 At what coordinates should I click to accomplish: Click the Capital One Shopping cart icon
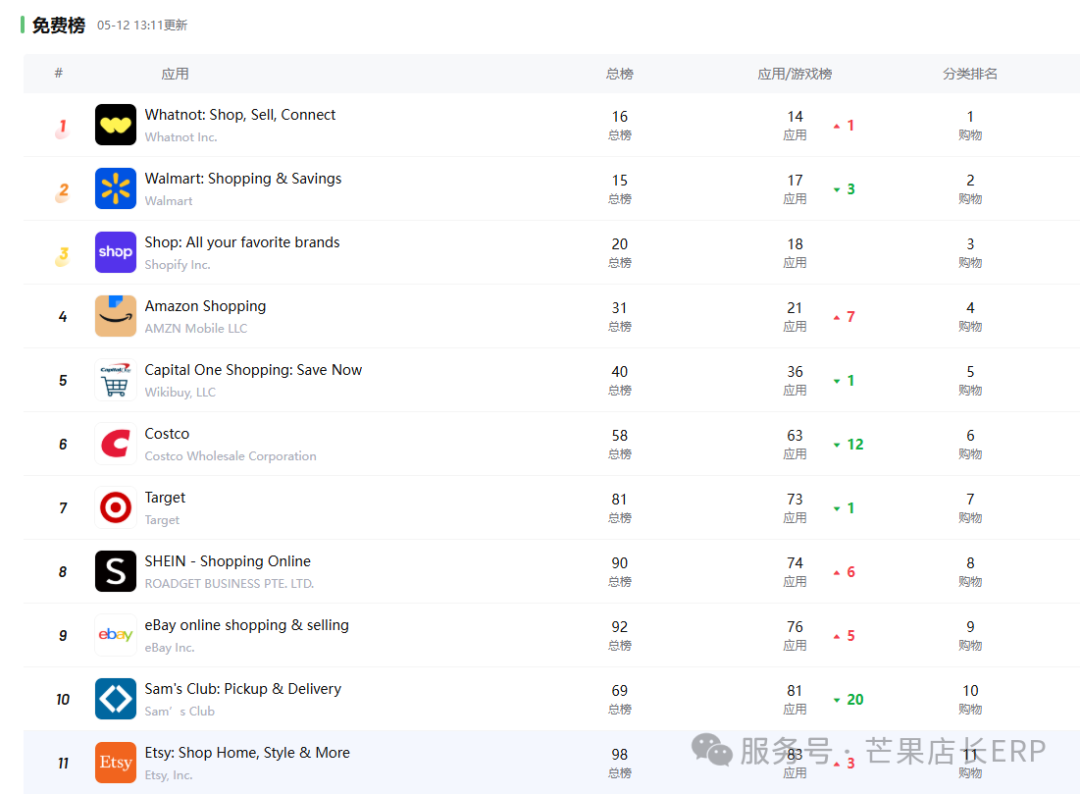[115, 380]
